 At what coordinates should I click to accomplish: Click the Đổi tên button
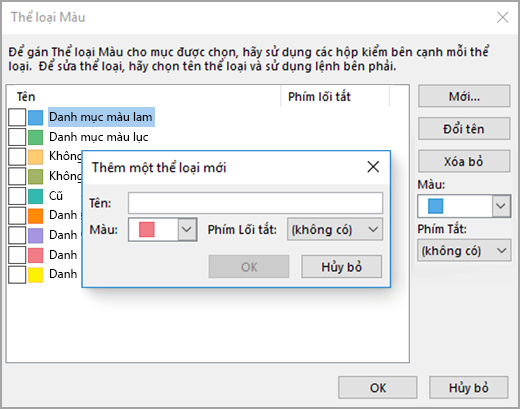pos(464,129)
